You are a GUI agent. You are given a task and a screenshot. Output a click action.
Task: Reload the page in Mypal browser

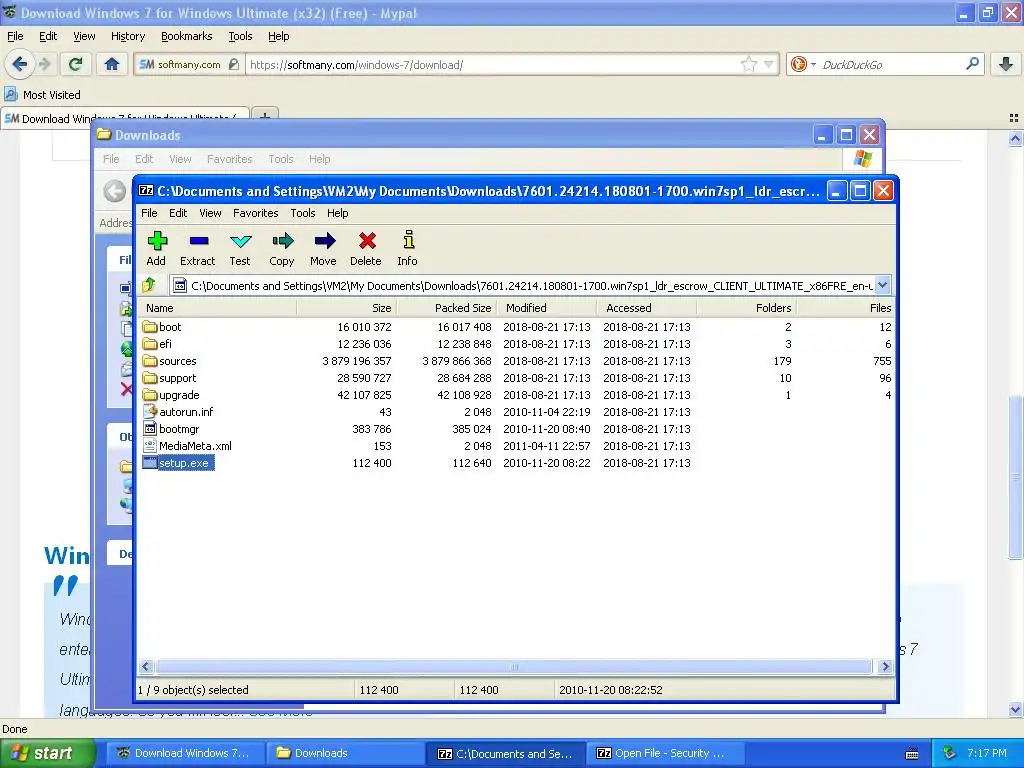75,64
